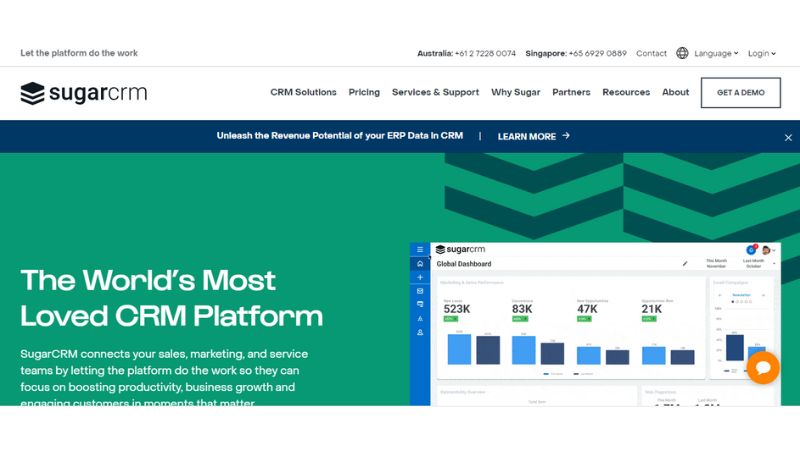The width and height of the screenshot is (800, 450).
Task: Click the globe language icon
Action: coord(682,53)
